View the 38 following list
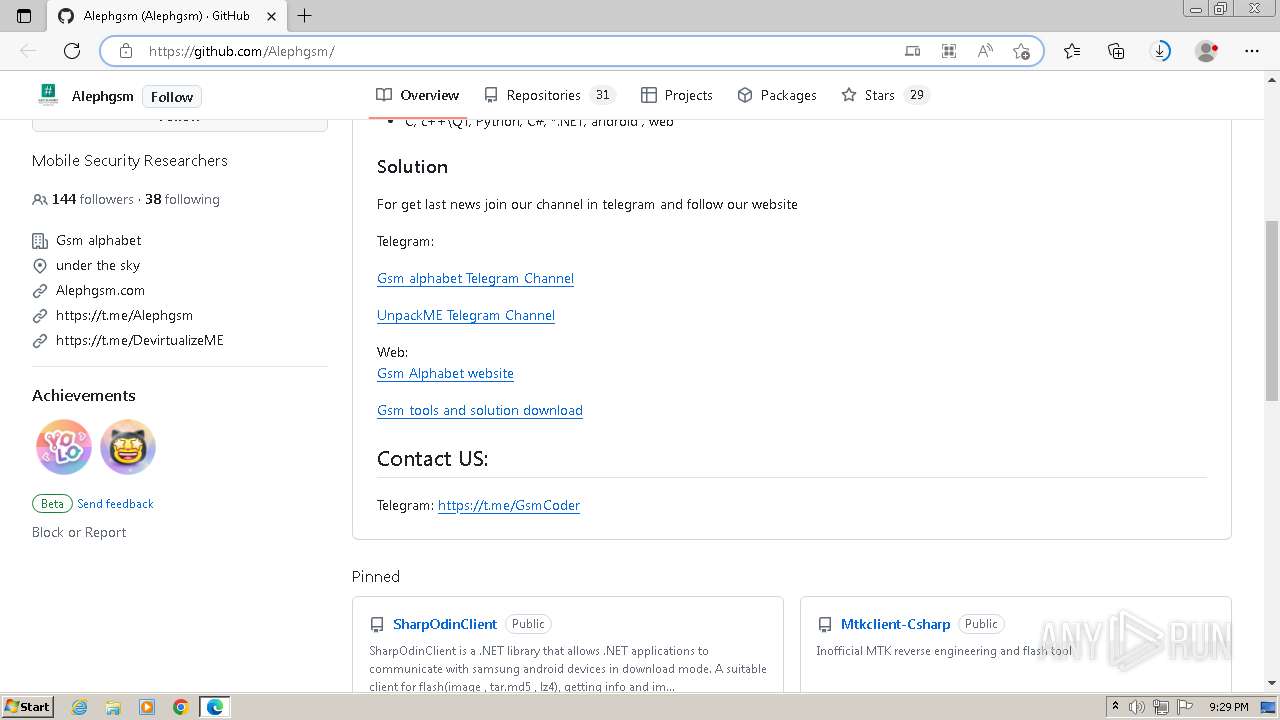 [182, 199]
